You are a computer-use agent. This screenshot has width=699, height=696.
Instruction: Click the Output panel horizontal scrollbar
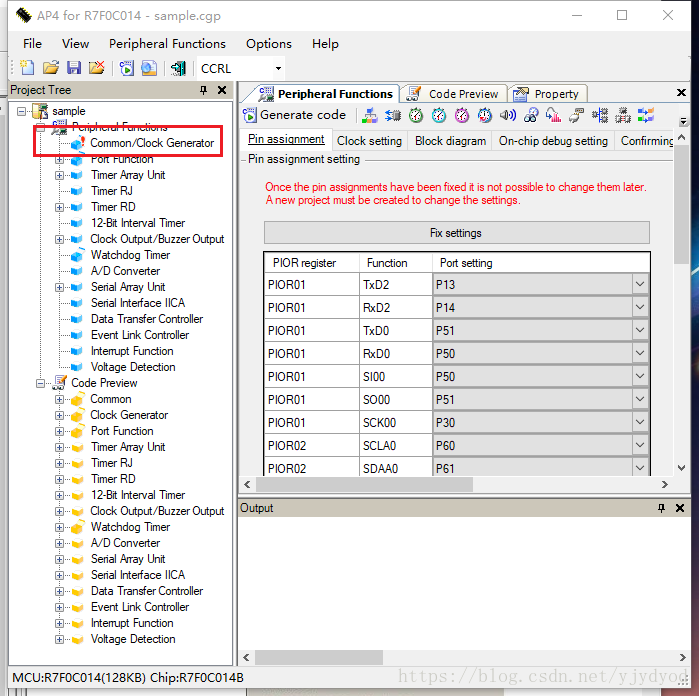319,657
